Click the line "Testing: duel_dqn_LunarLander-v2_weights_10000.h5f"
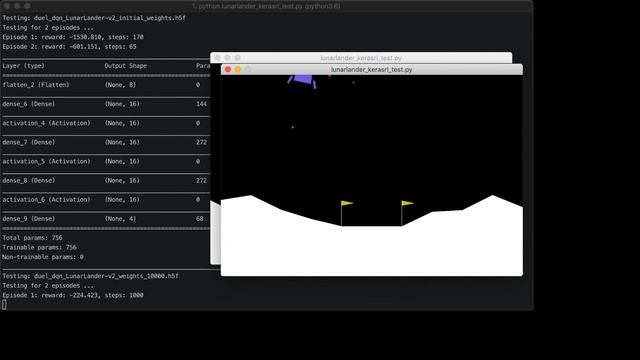The image size is (640, 360). 91,276
